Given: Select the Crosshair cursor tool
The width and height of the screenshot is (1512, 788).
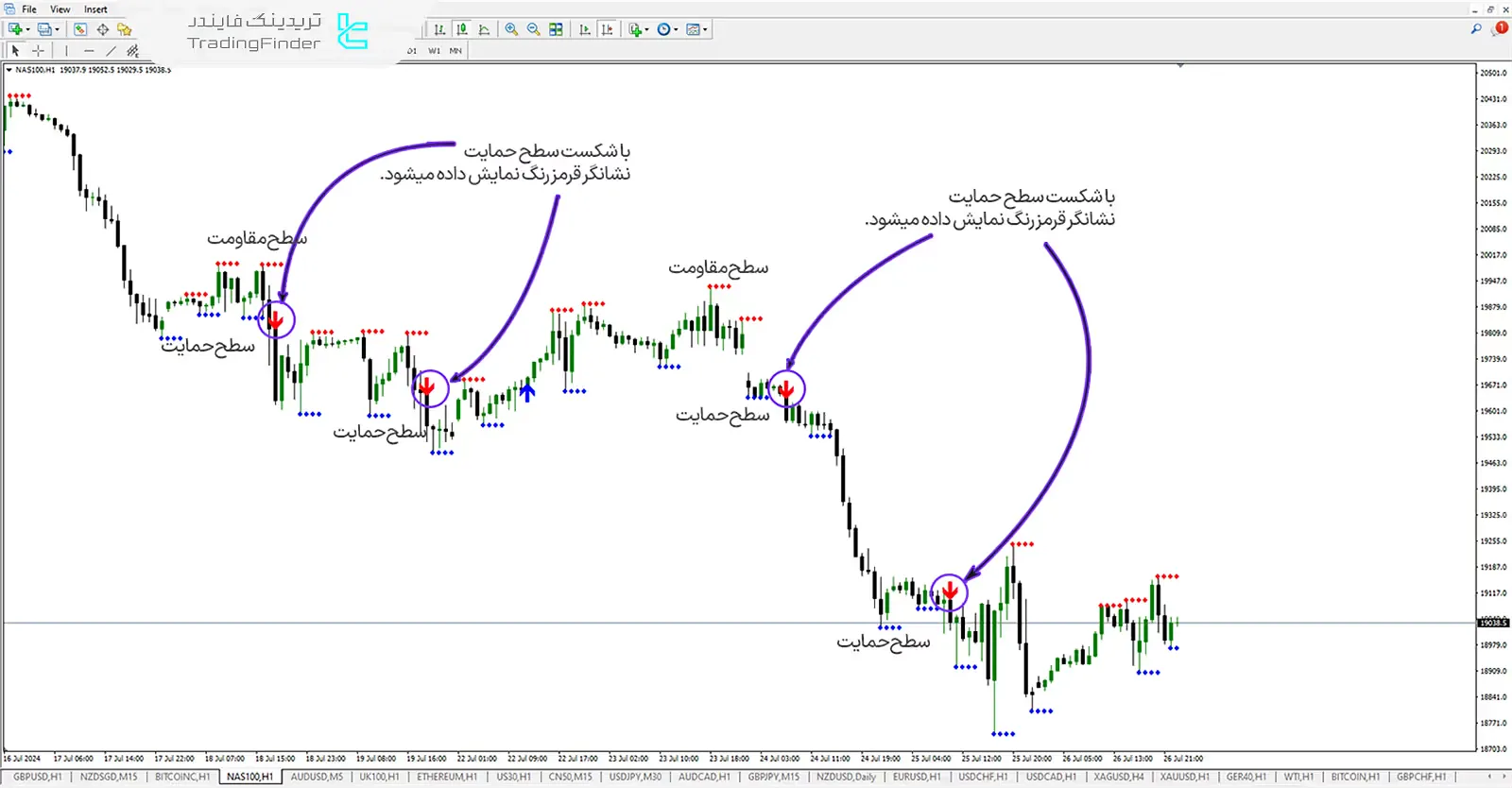Looking at the screenshot, I should tap(38, 51).
